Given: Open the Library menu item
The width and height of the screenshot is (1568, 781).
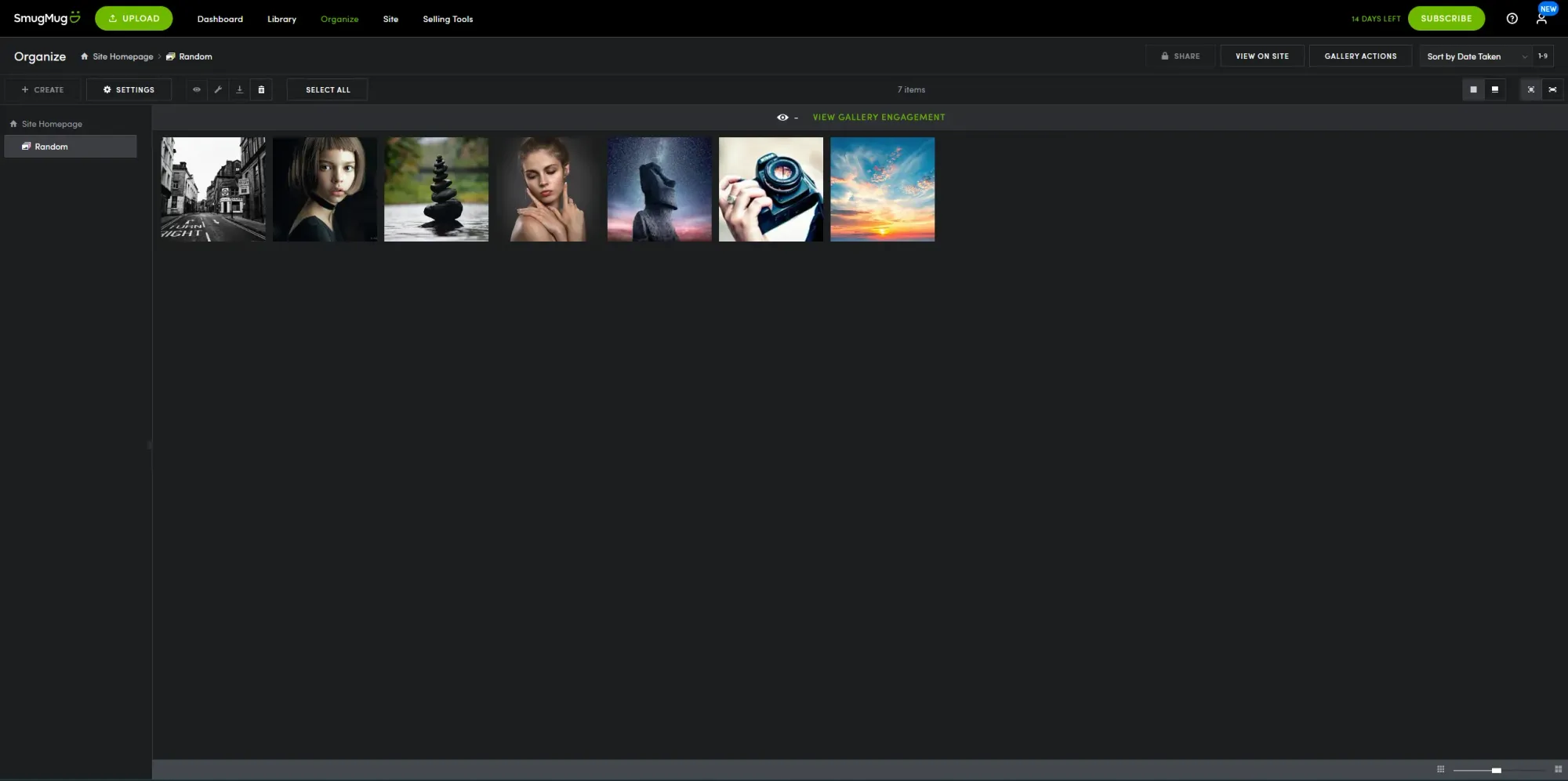Looking at the screenshot, I should click(281, 19).
